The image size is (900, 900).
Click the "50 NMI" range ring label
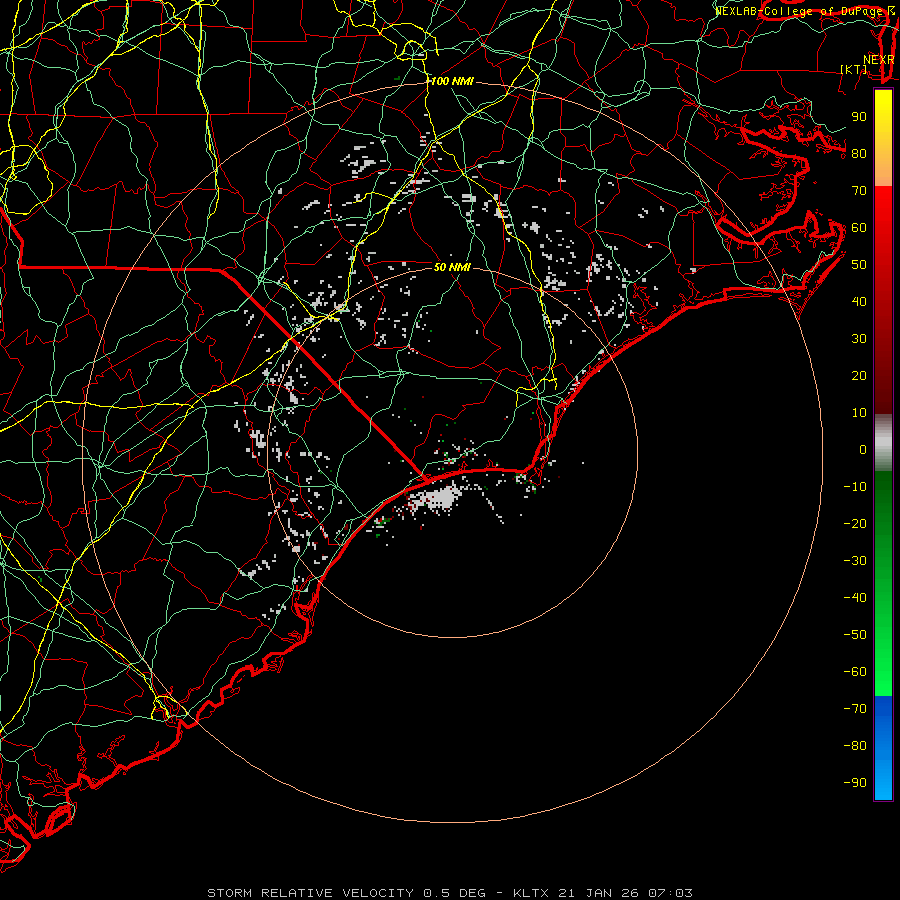click(x=452, y=267)
